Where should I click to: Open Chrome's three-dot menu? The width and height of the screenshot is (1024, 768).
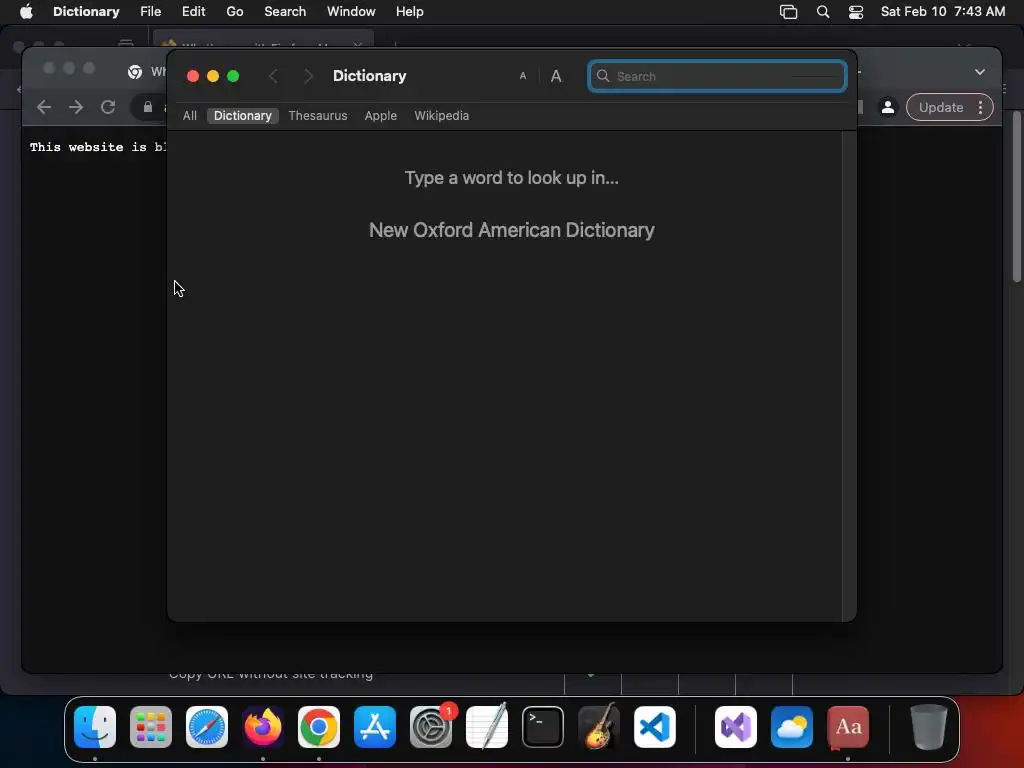[980, 108]
